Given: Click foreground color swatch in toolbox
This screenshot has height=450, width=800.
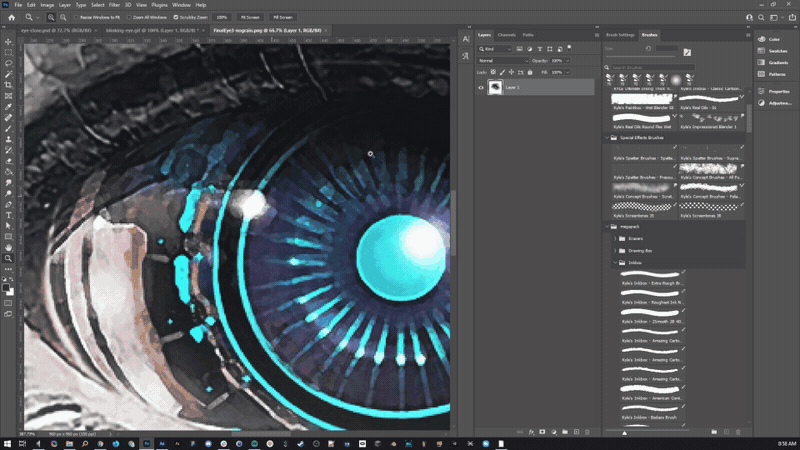Looking at the screenshot, I should pyautogui.click(x=6, y=288).
